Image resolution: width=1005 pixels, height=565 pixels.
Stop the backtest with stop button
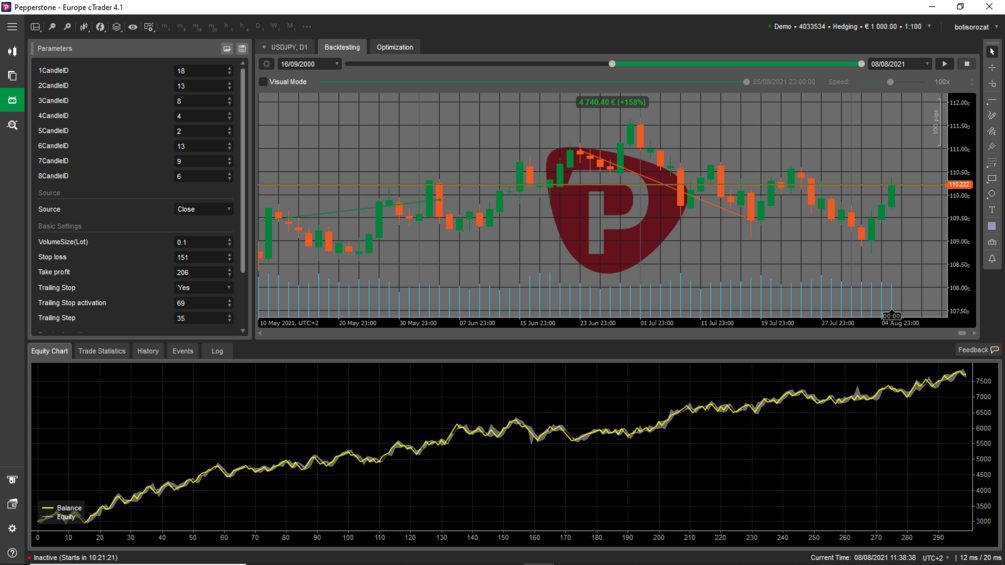point(967,64)
